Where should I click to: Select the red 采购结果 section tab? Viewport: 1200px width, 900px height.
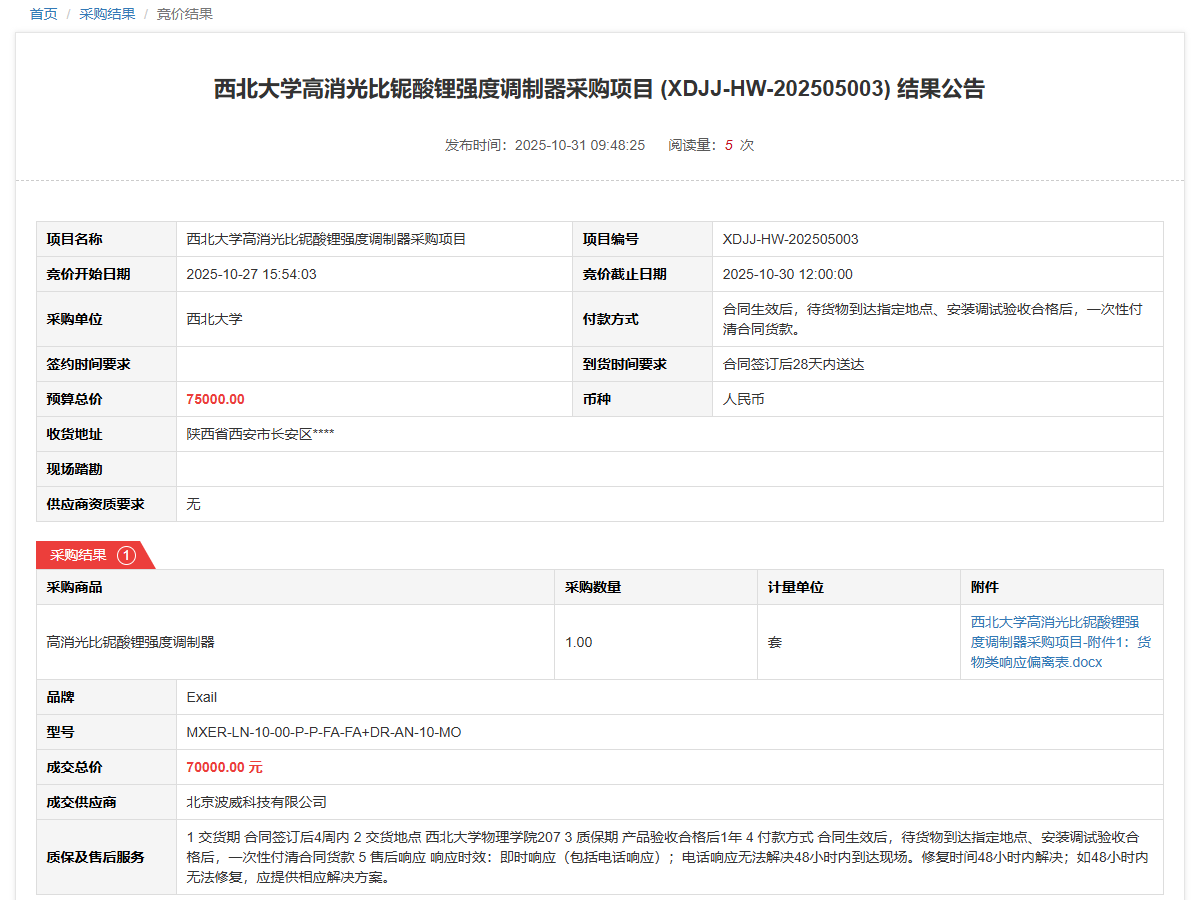(79, 555)
